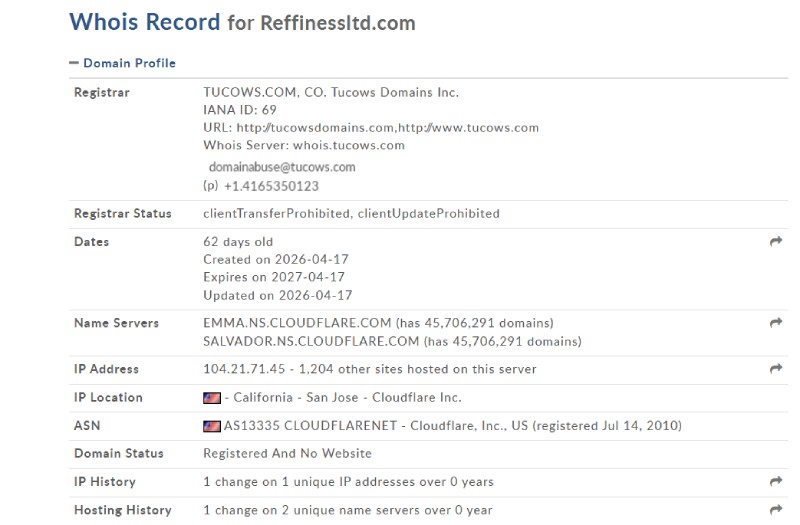
Task: Click the phone number +1.4165350123
Action: [271, 186]
